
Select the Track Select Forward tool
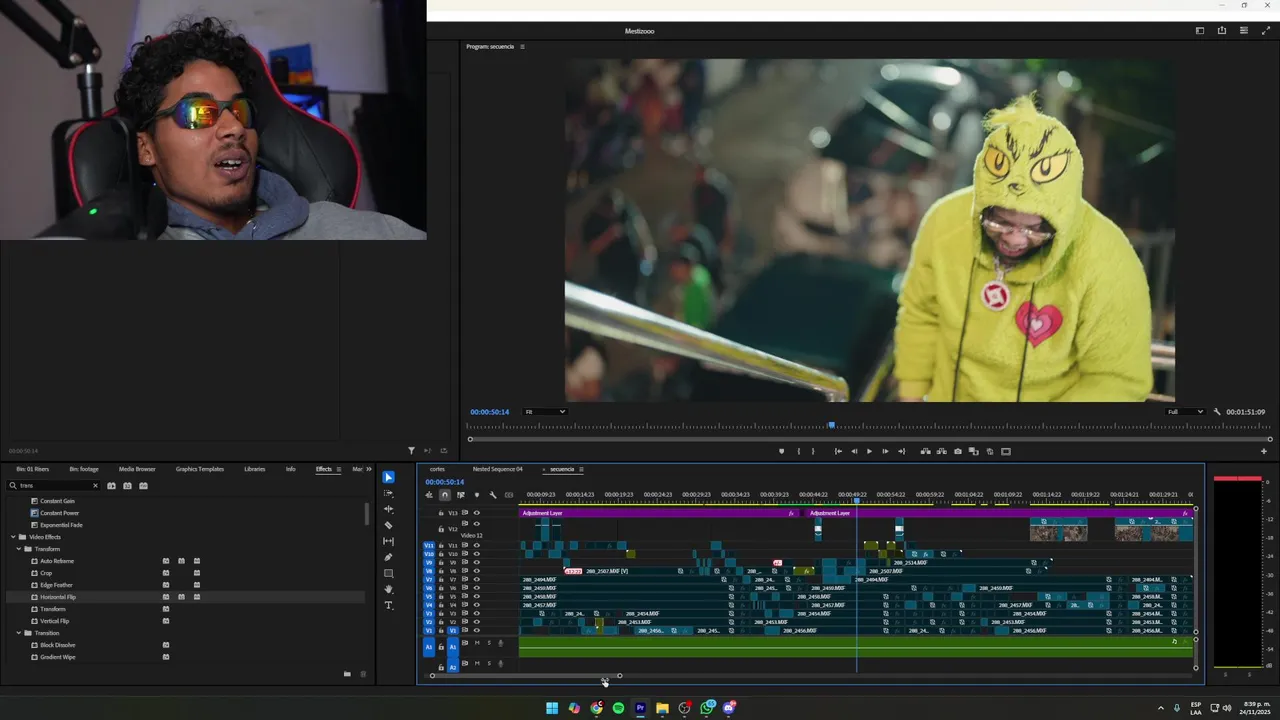coord(388,493)
